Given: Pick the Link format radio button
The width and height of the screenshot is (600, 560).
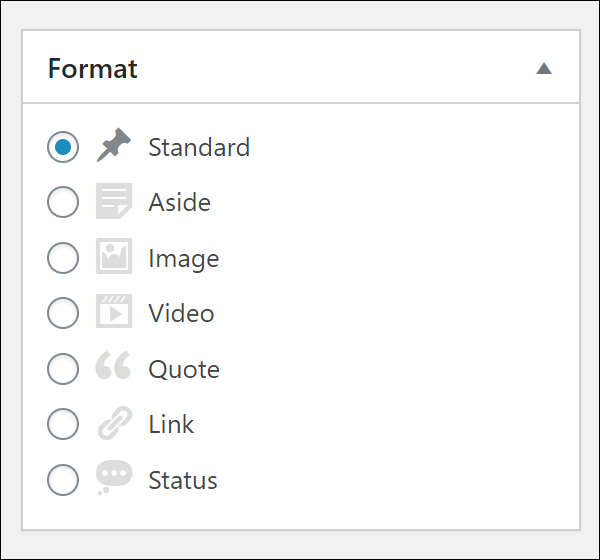Looking at the screenshot, I should coord(63,424).
